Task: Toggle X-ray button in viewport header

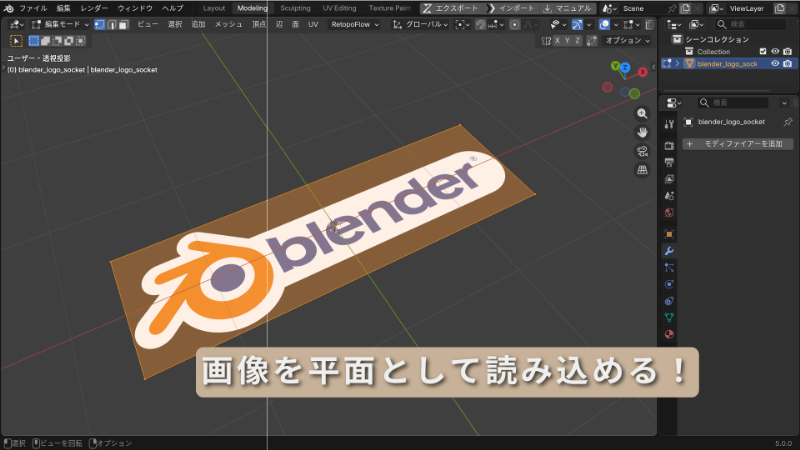Action: point(649,24)
